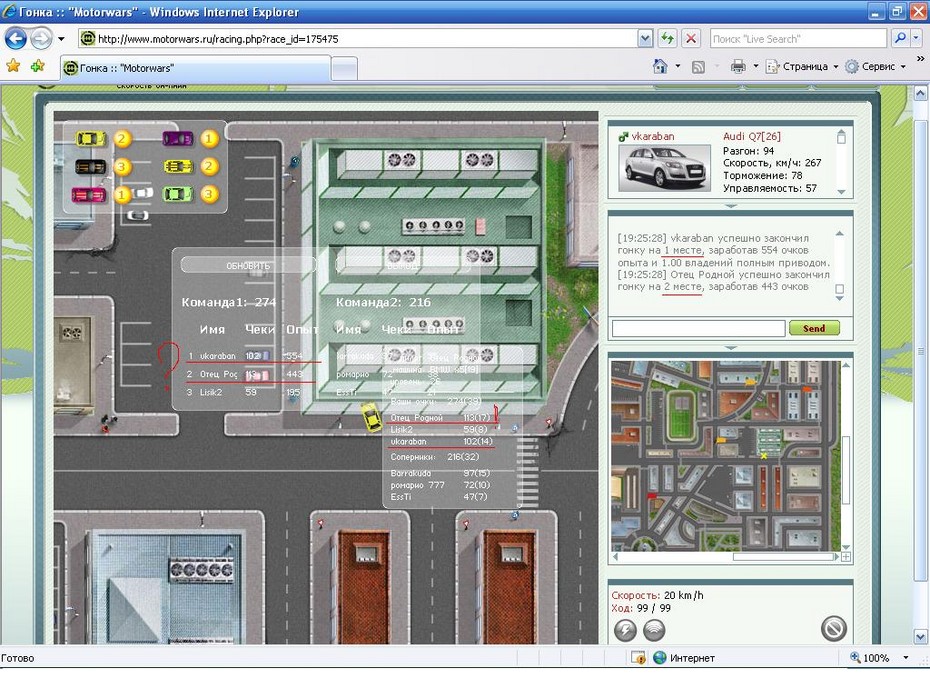Image resolution: width=930 pixels, height=698 pixels.
Task: Select the yellow striped car below the purple car
Action: click(x=179, y=167)
